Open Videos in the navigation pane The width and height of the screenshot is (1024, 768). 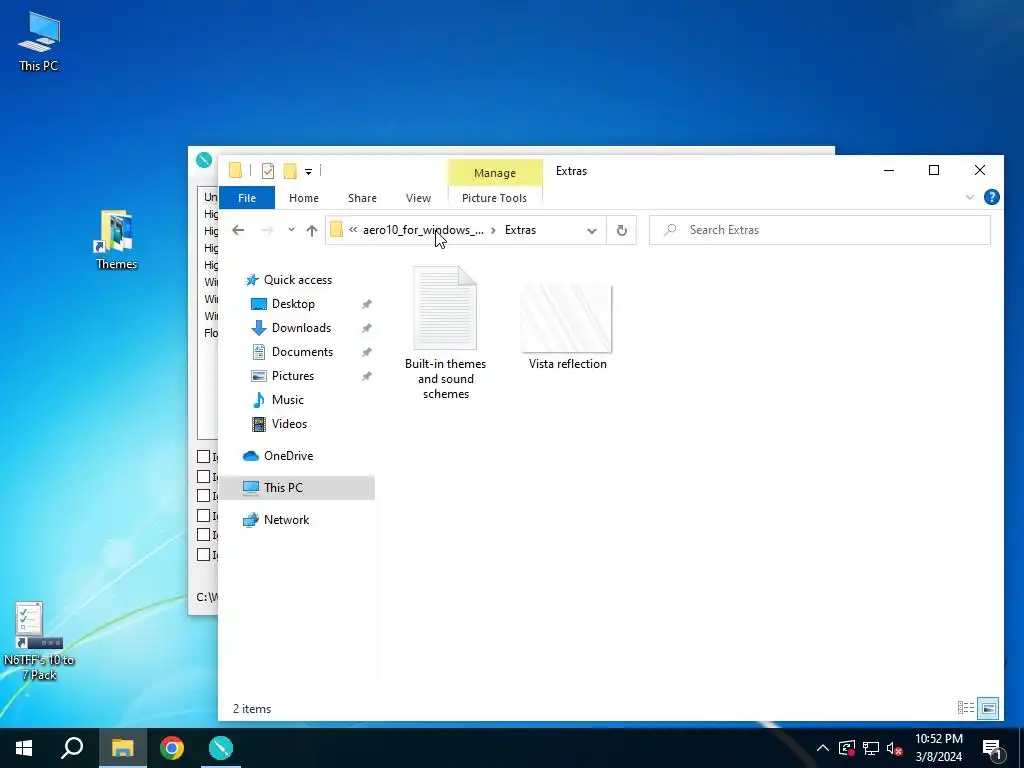289,424
